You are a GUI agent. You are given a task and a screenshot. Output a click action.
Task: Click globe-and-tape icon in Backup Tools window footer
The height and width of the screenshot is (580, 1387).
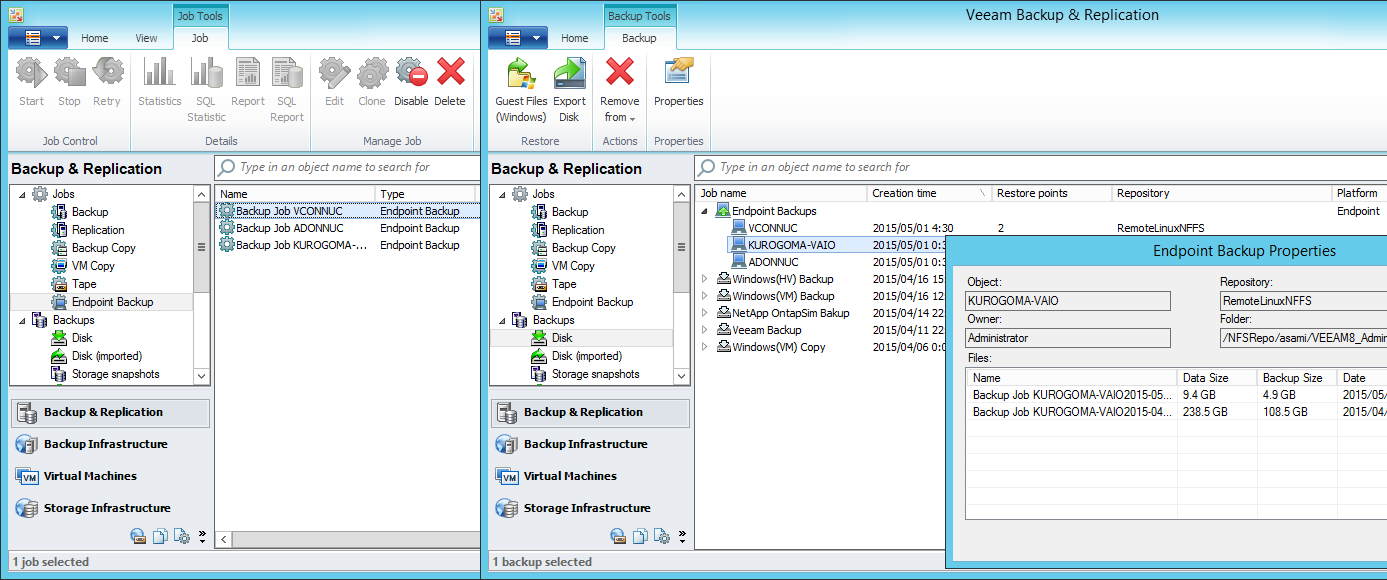click(x=618, y=536)
